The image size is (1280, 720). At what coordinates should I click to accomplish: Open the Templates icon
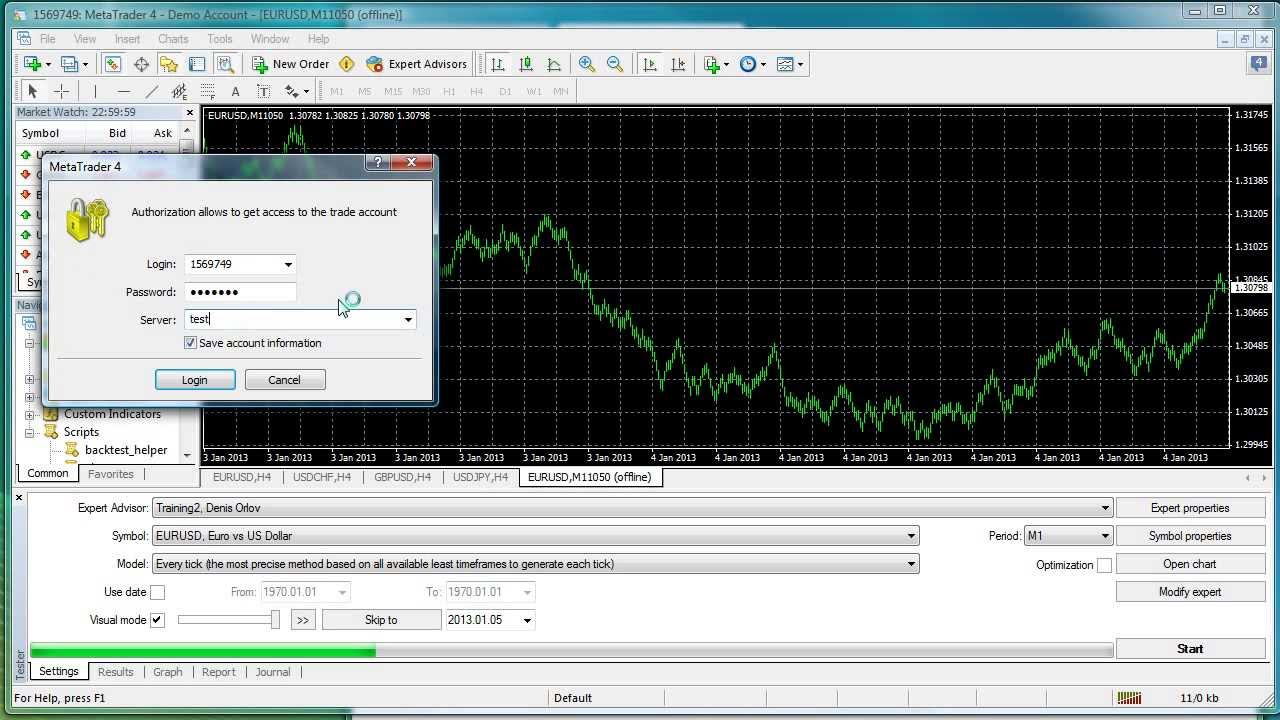pyautogui.click(x=785, y=64)
